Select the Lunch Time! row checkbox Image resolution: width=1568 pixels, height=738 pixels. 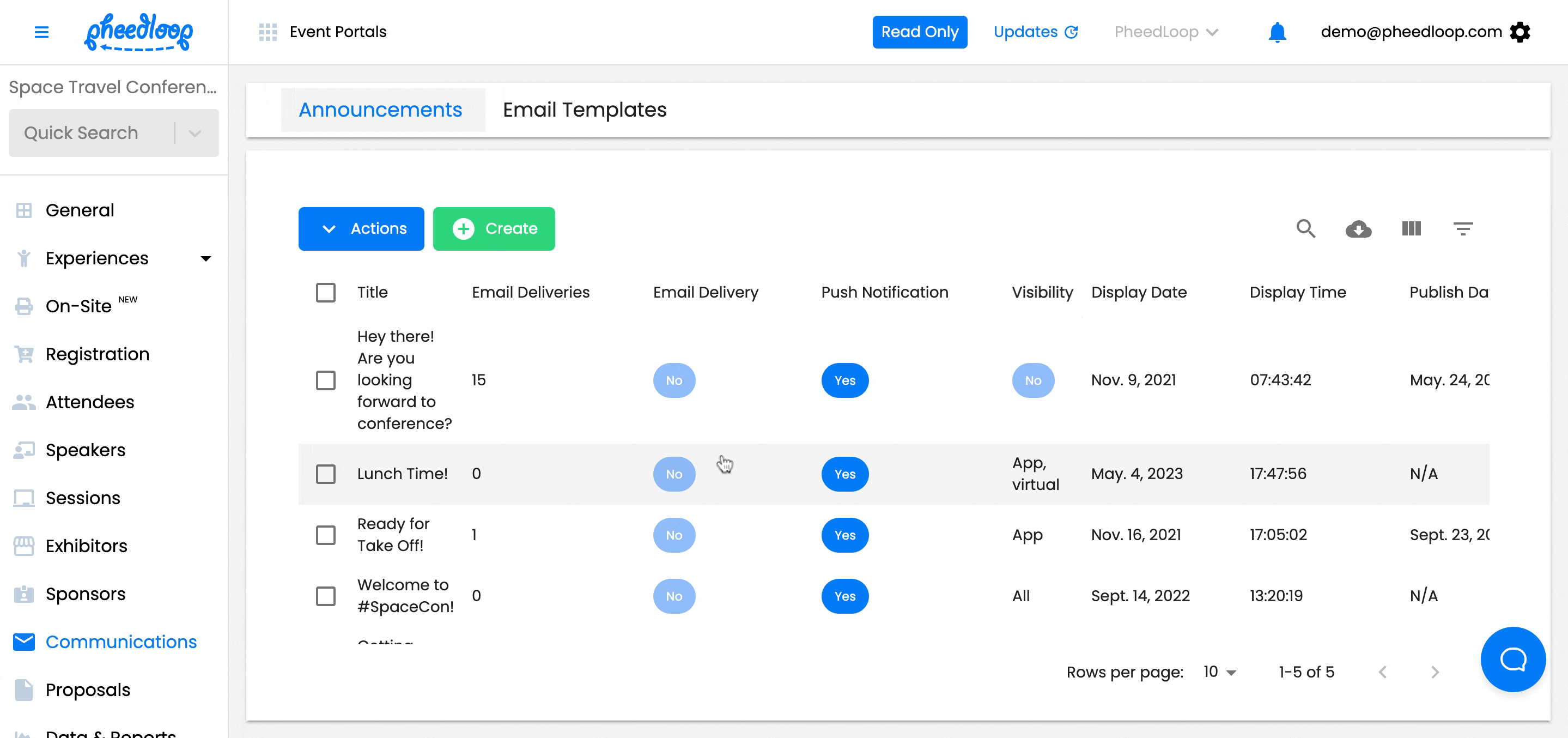click(x=326, y=474)
